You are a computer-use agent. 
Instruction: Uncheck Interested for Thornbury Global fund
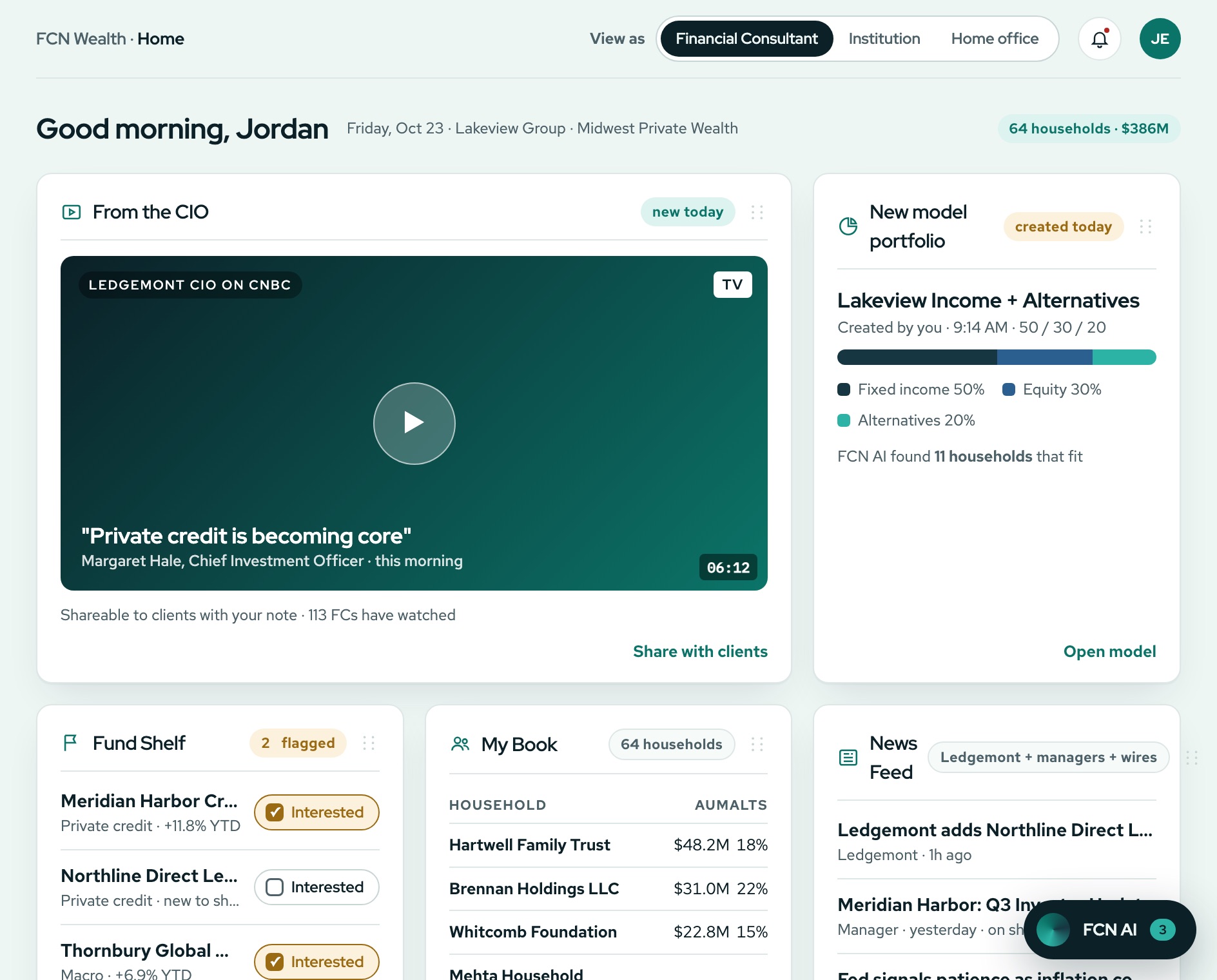[316, 962]
